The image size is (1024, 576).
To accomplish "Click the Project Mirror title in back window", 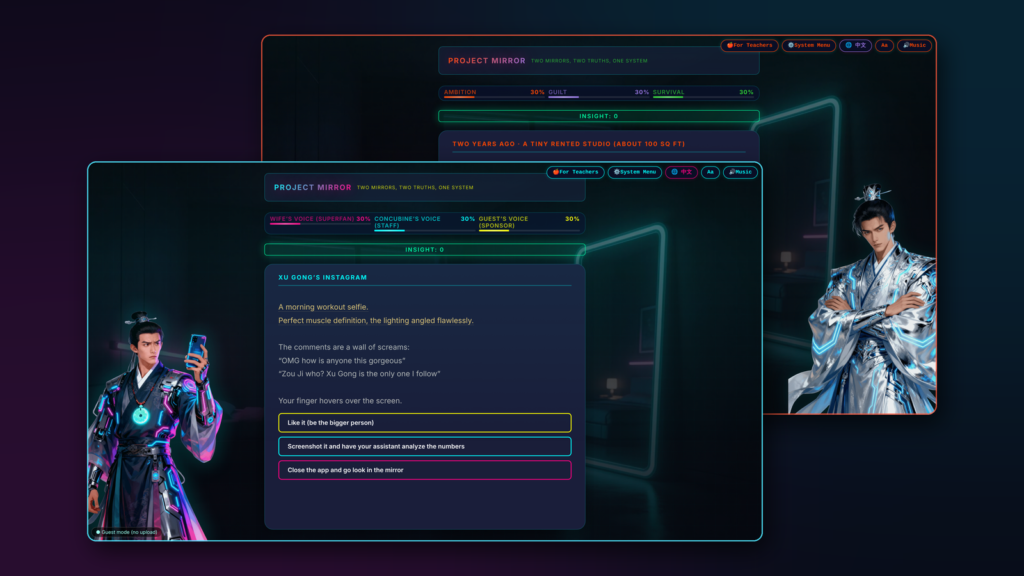I will coord(487,61).
